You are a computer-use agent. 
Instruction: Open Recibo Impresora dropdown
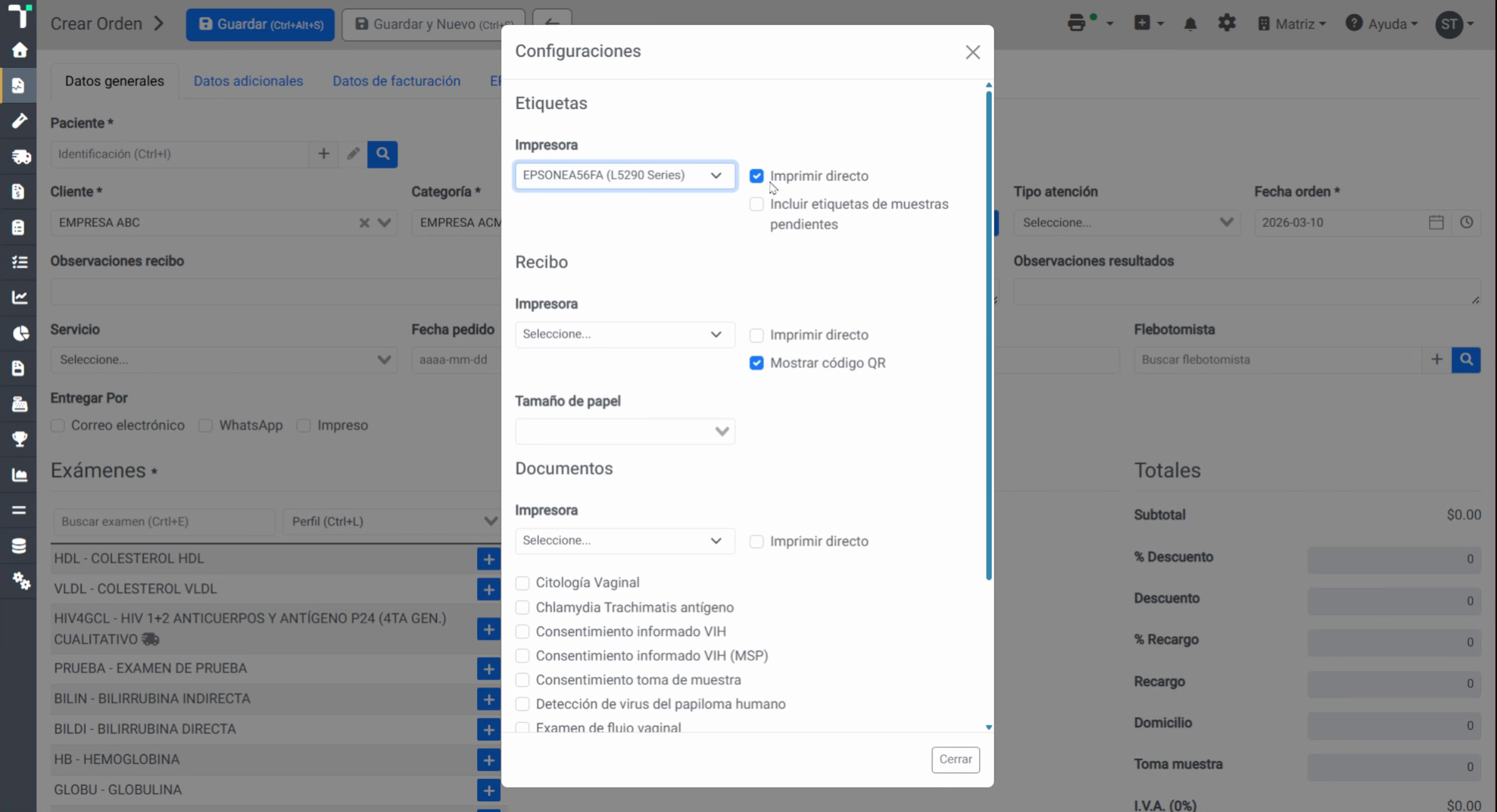pyautogui.click(x=625, y=335)
